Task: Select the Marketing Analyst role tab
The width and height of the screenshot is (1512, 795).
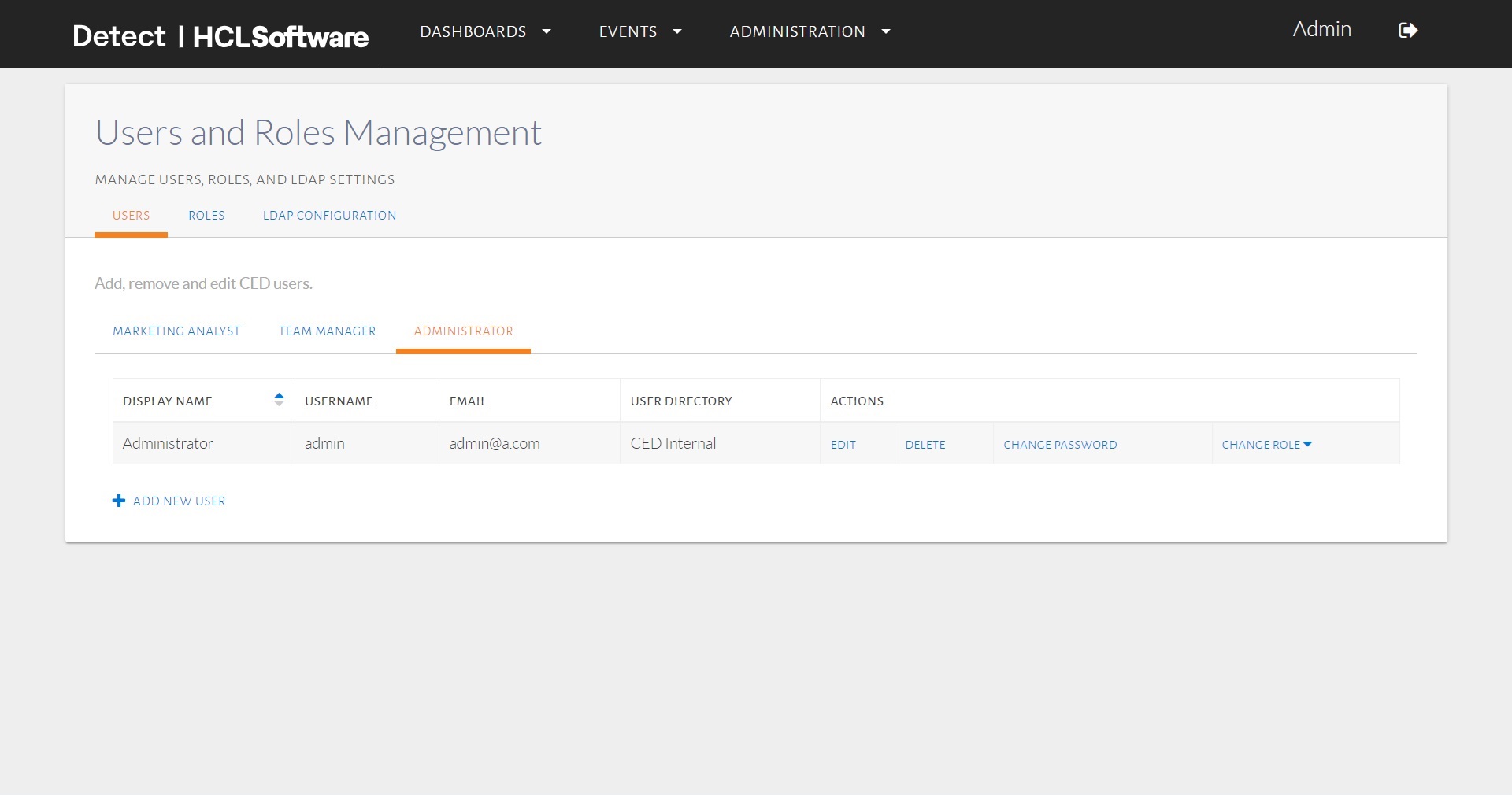Action: point(176,331)
